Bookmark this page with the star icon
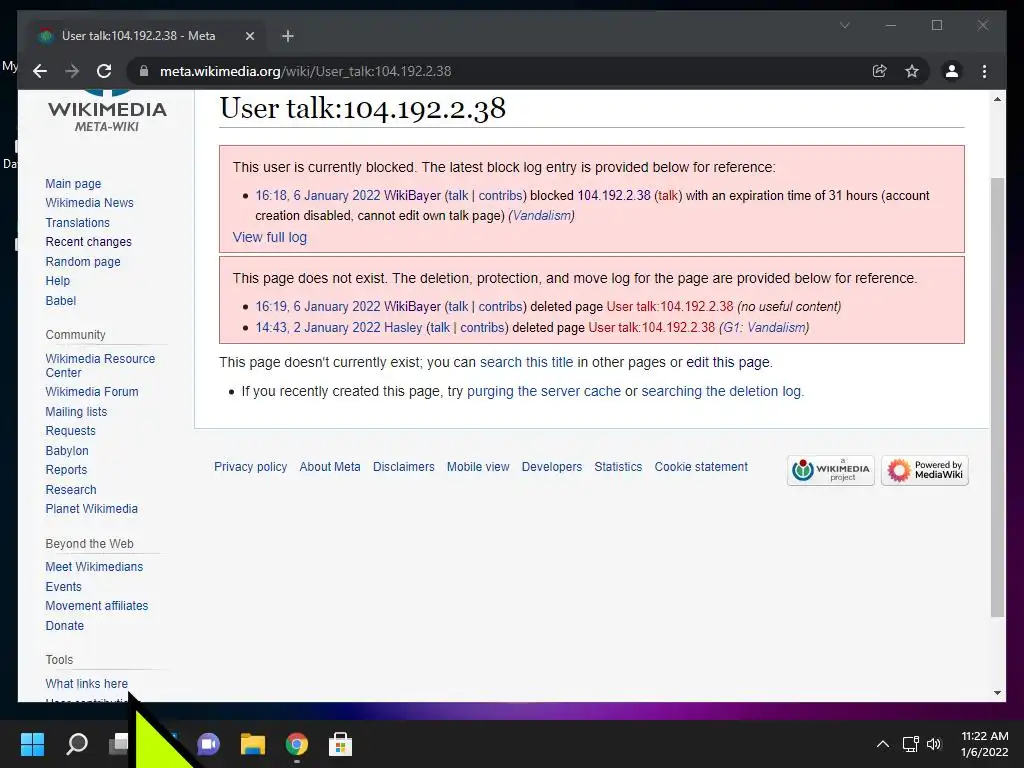 pyautogui.click(x=912, y=71)
